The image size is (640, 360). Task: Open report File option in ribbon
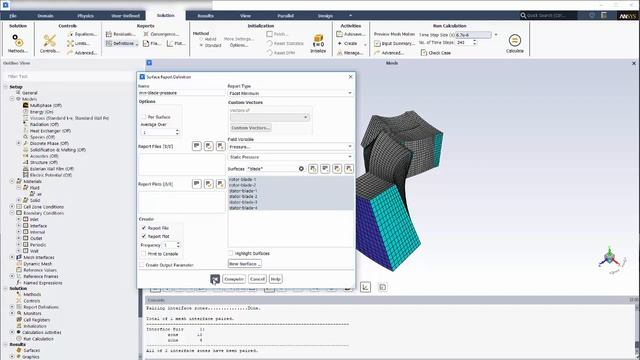tap(151, 43)
